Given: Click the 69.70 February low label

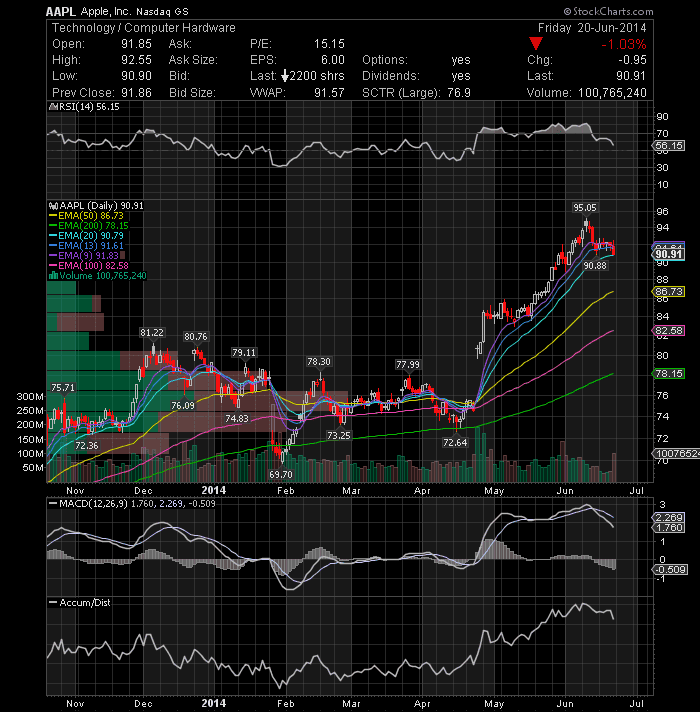Looking at the screenshot, I should tap(281, 475).
